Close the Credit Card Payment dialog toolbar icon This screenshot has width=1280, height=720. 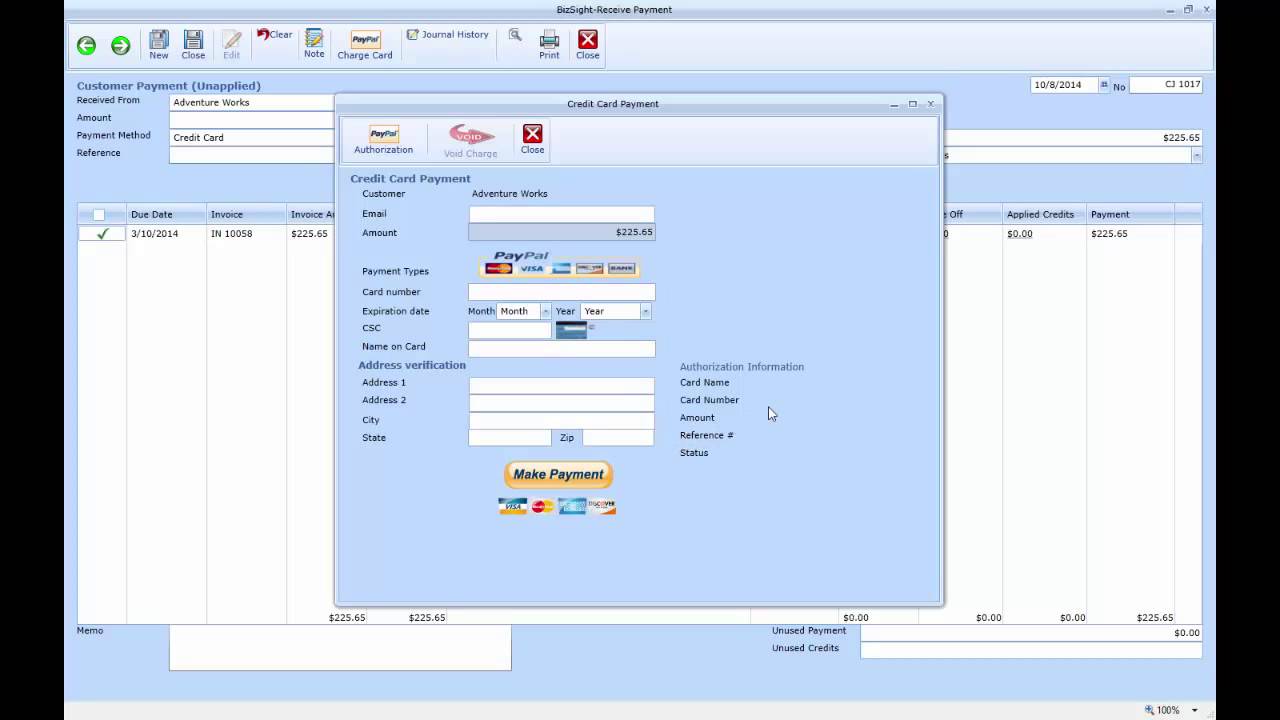click(x=532, y=139)
